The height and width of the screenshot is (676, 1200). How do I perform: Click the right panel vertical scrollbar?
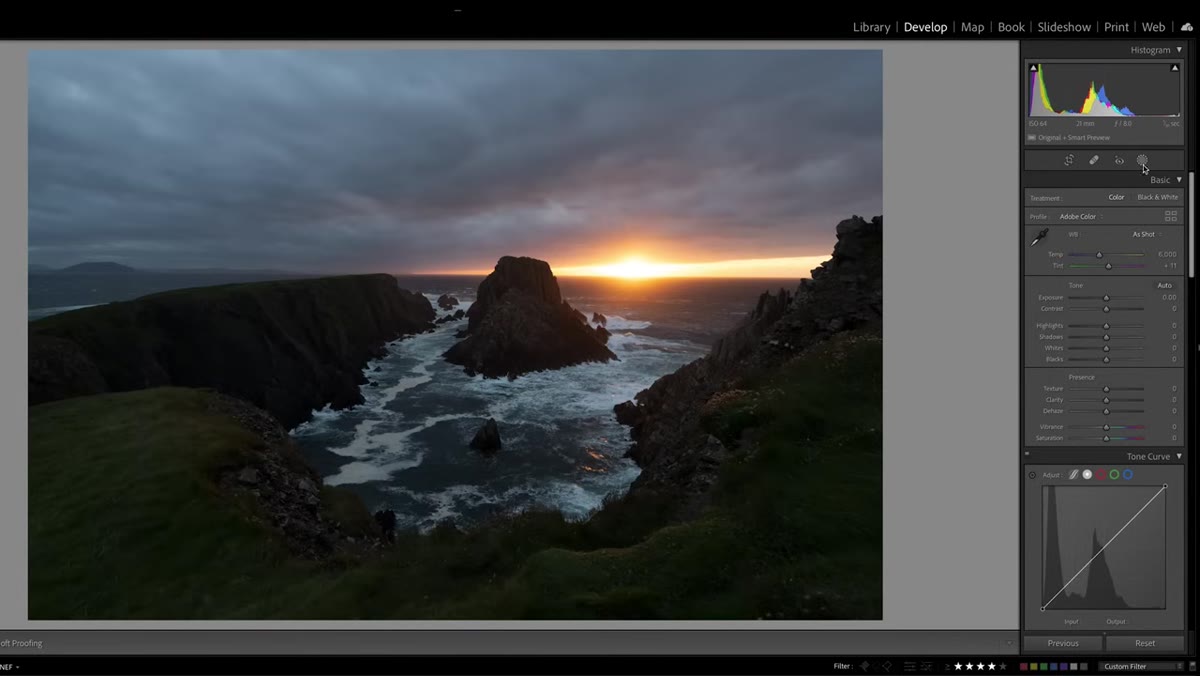point(1191,223)
